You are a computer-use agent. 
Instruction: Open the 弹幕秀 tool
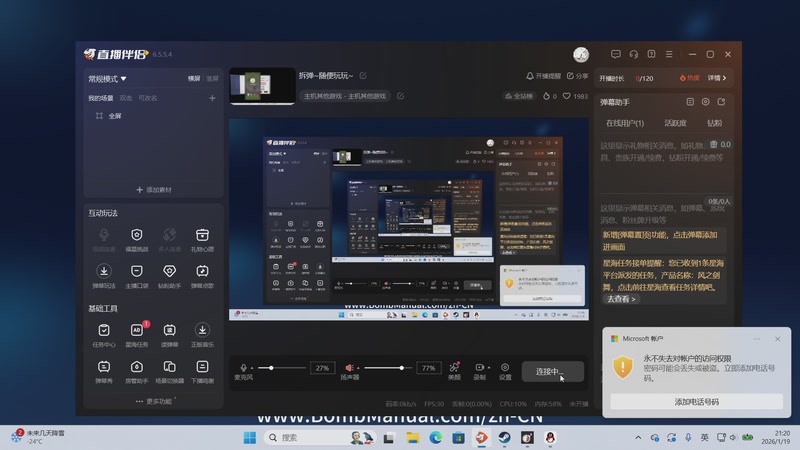pos(104,371)
